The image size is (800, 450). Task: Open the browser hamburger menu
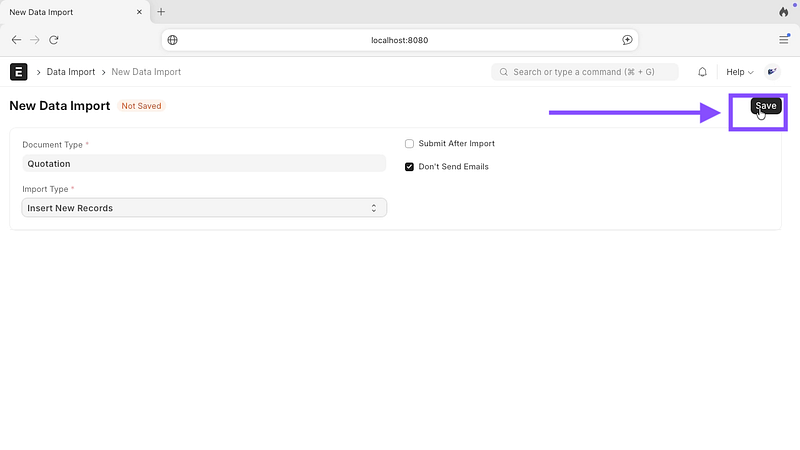[784, 40]
